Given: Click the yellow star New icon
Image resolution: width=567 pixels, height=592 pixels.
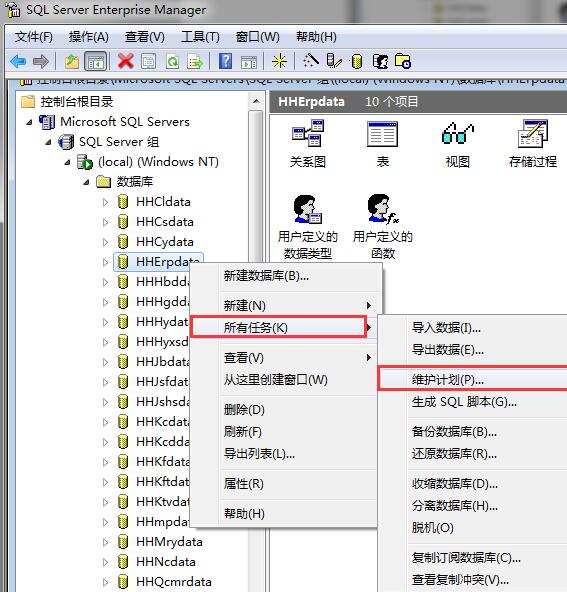Looking at the screenshot, I should 279,61.
